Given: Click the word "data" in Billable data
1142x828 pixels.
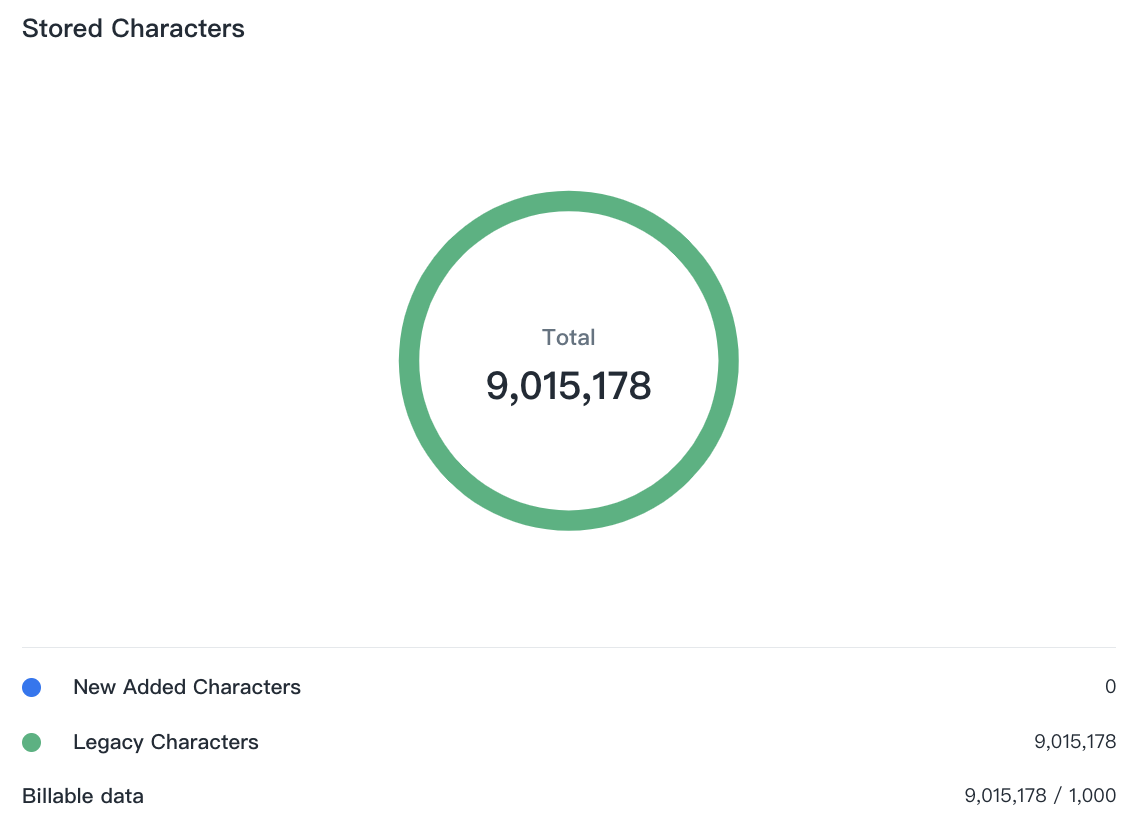Looking at the screenshot, I should tap(122, 797).
